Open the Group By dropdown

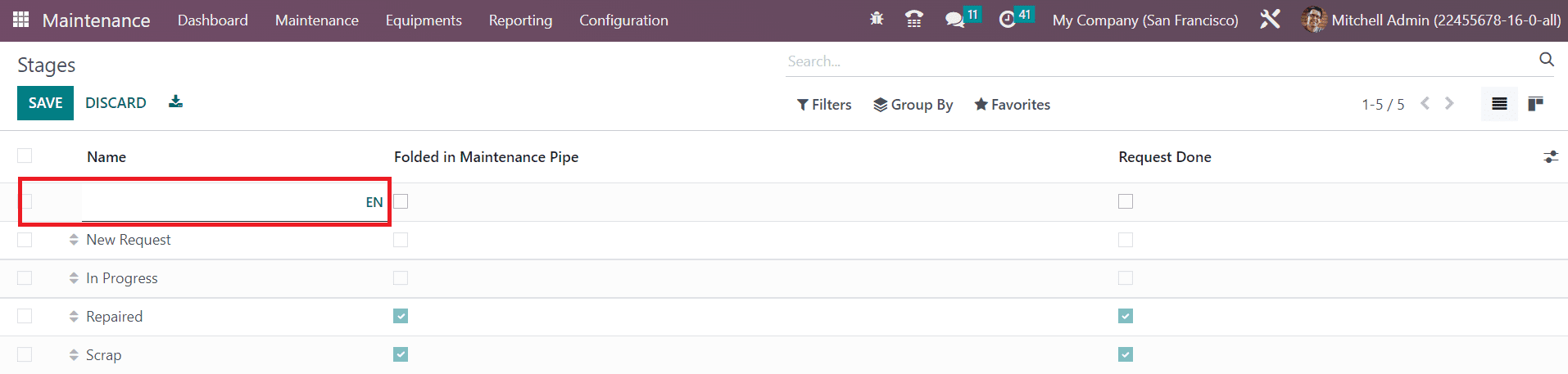coord(913,105)
